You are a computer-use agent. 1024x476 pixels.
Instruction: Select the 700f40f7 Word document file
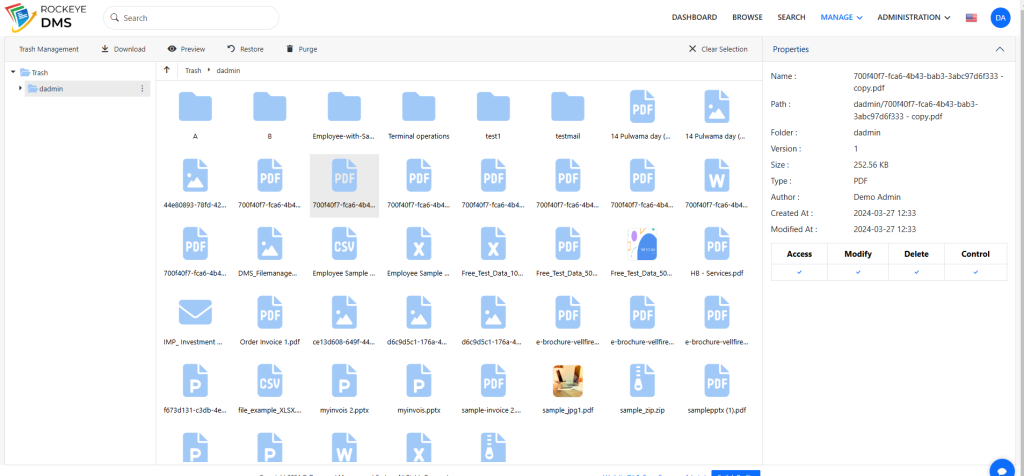click(716, 183)
